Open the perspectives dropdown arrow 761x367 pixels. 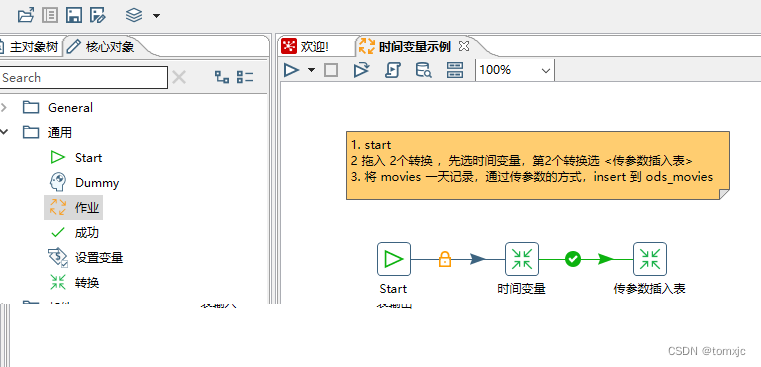coord(156,16)
